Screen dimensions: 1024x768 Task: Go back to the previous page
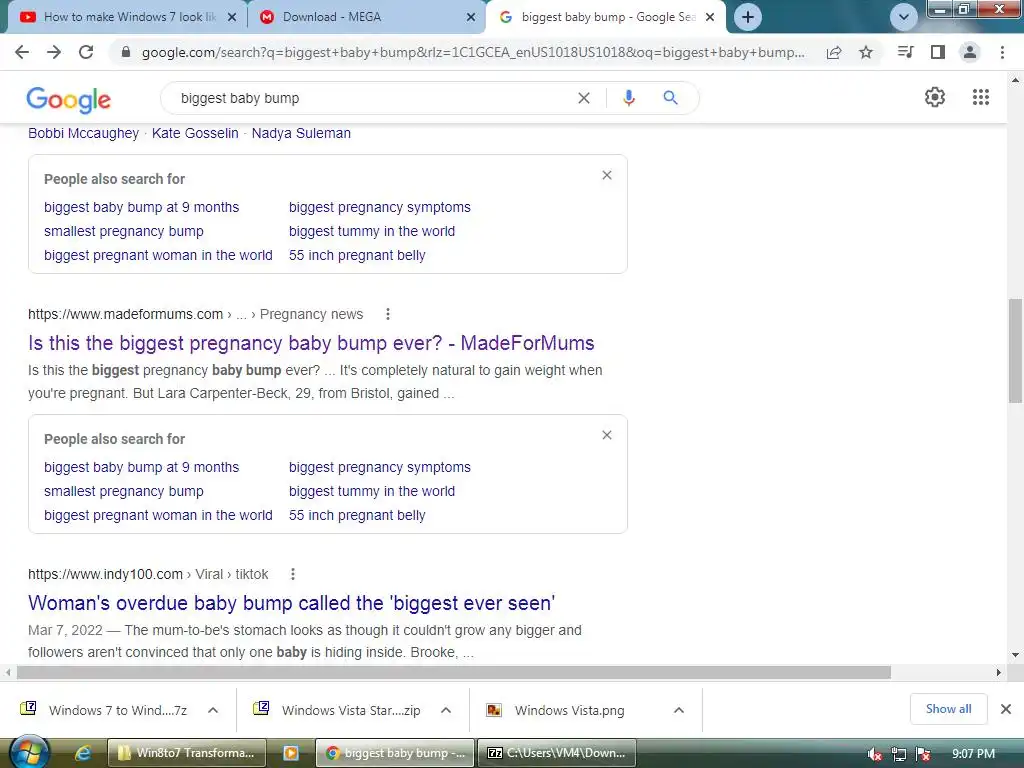pyautogui.click(x=22, y=52)
